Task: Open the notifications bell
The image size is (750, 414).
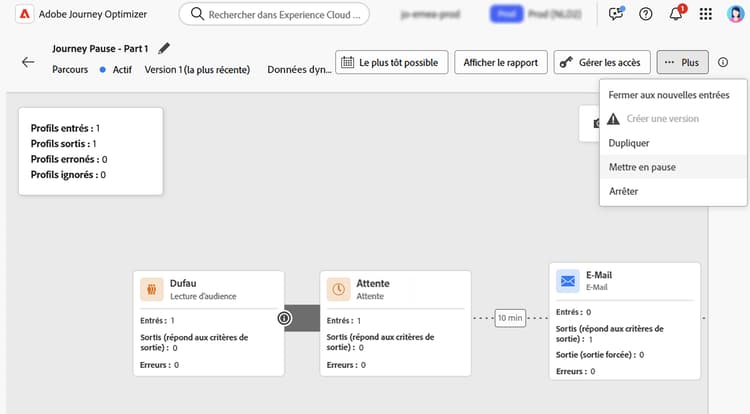Action: 675,14
